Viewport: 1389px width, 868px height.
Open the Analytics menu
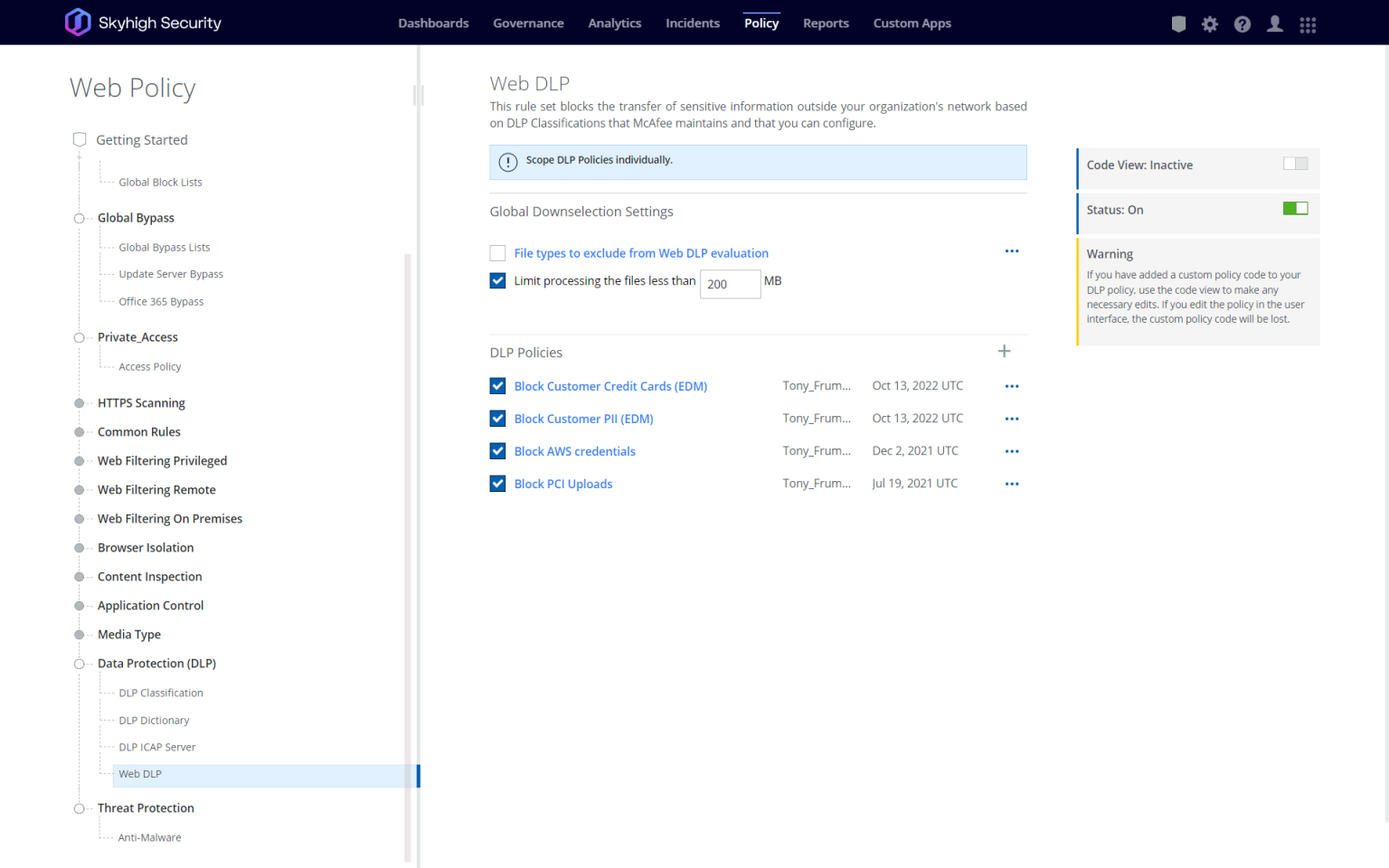[615, 24]
